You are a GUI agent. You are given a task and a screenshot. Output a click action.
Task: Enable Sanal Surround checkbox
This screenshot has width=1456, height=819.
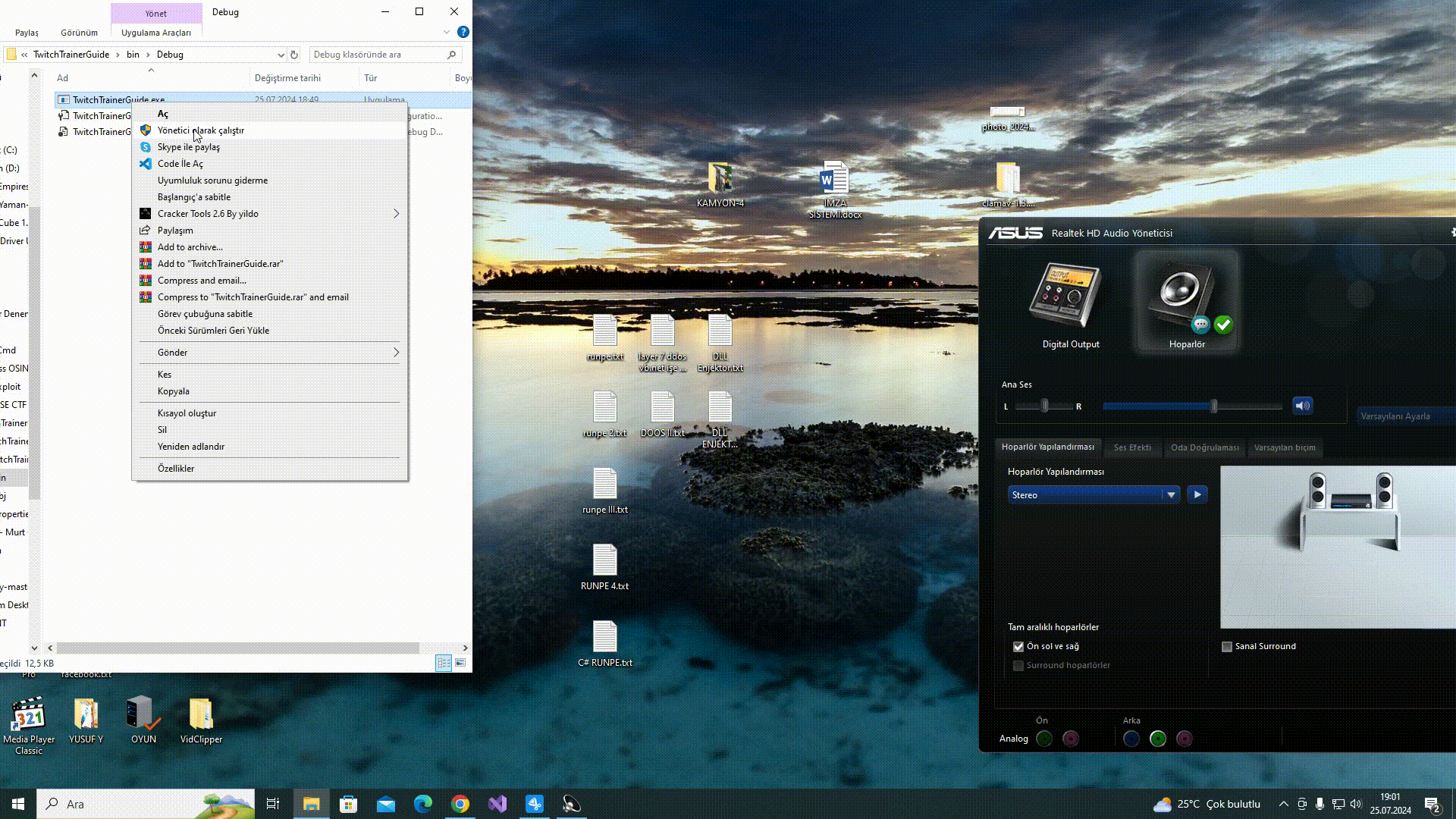tap(1227, 647)
